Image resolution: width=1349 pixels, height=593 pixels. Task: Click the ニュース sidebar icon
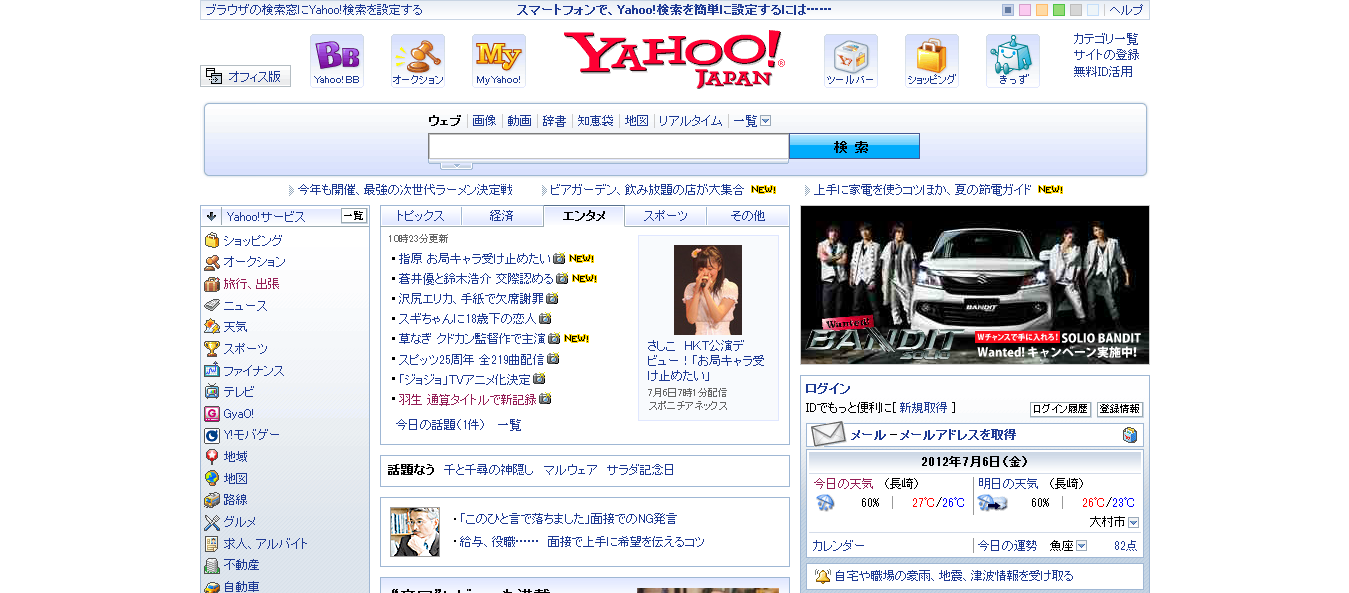212,306
